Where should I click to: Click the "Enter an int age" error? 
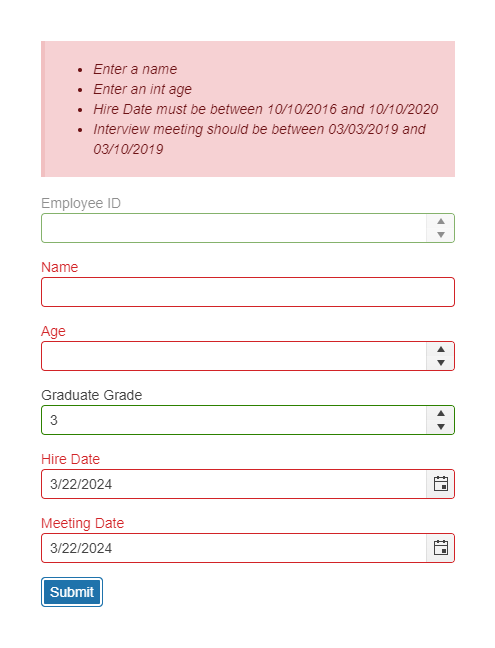143,89
